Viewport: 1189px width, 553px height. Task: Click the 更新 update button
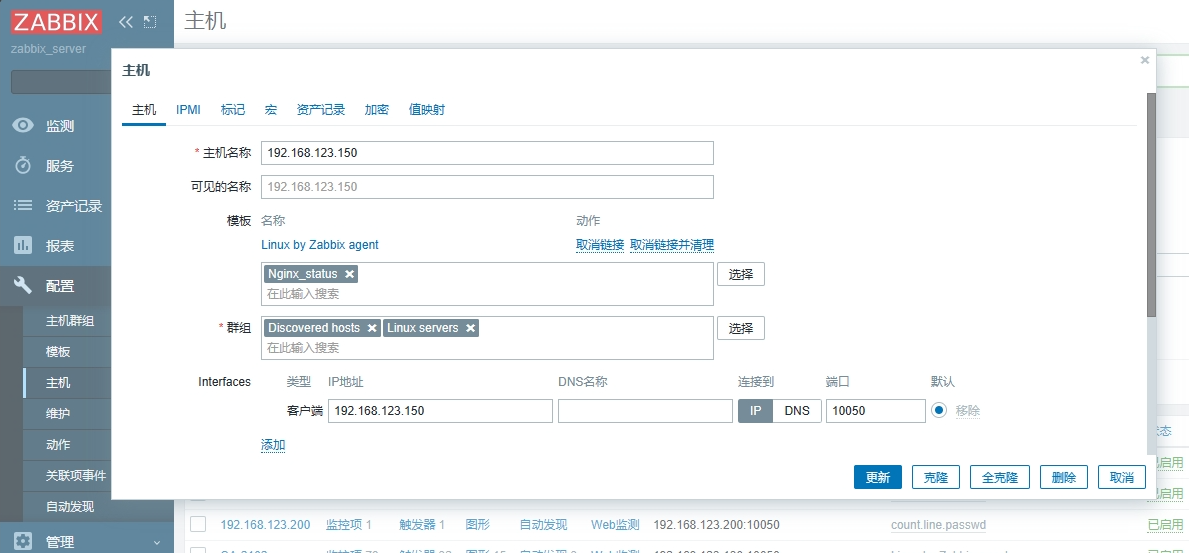877,477
